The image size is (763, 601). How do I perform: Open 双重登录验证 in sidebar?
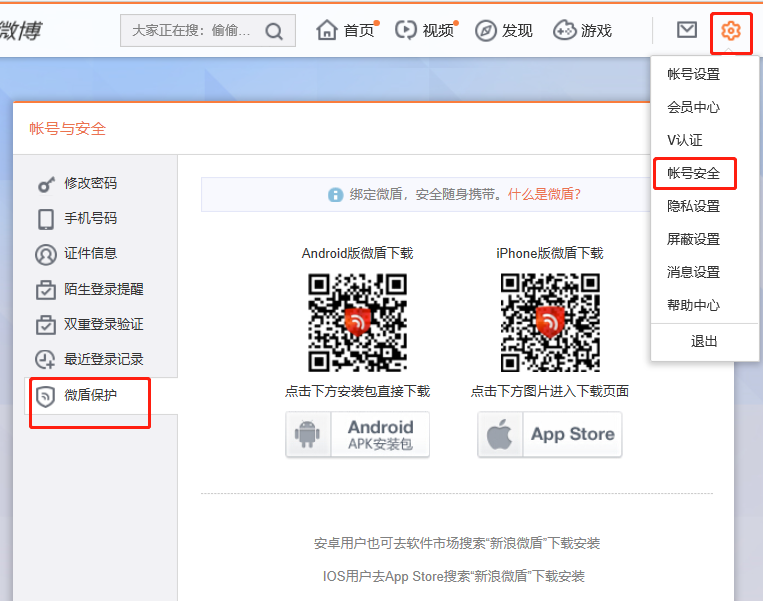(104, 324)
